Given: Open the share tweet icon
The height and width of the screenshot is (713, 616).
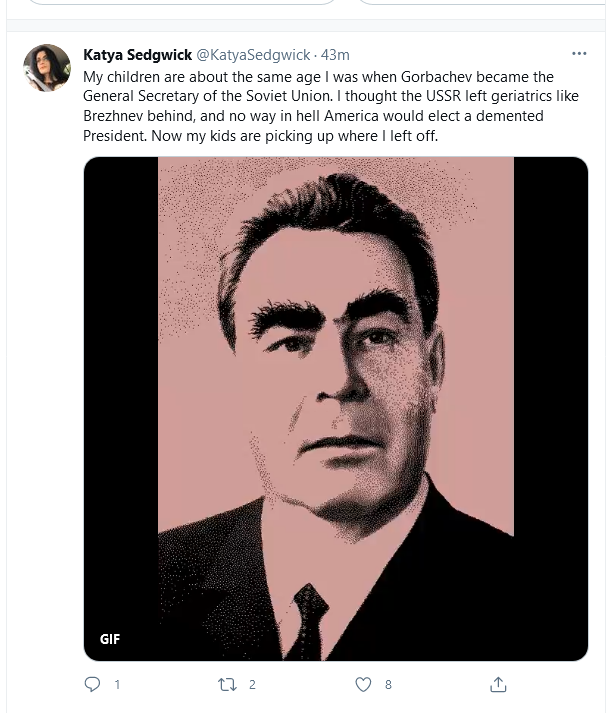Looking at the screenshot, I should [x=498, y=685].
